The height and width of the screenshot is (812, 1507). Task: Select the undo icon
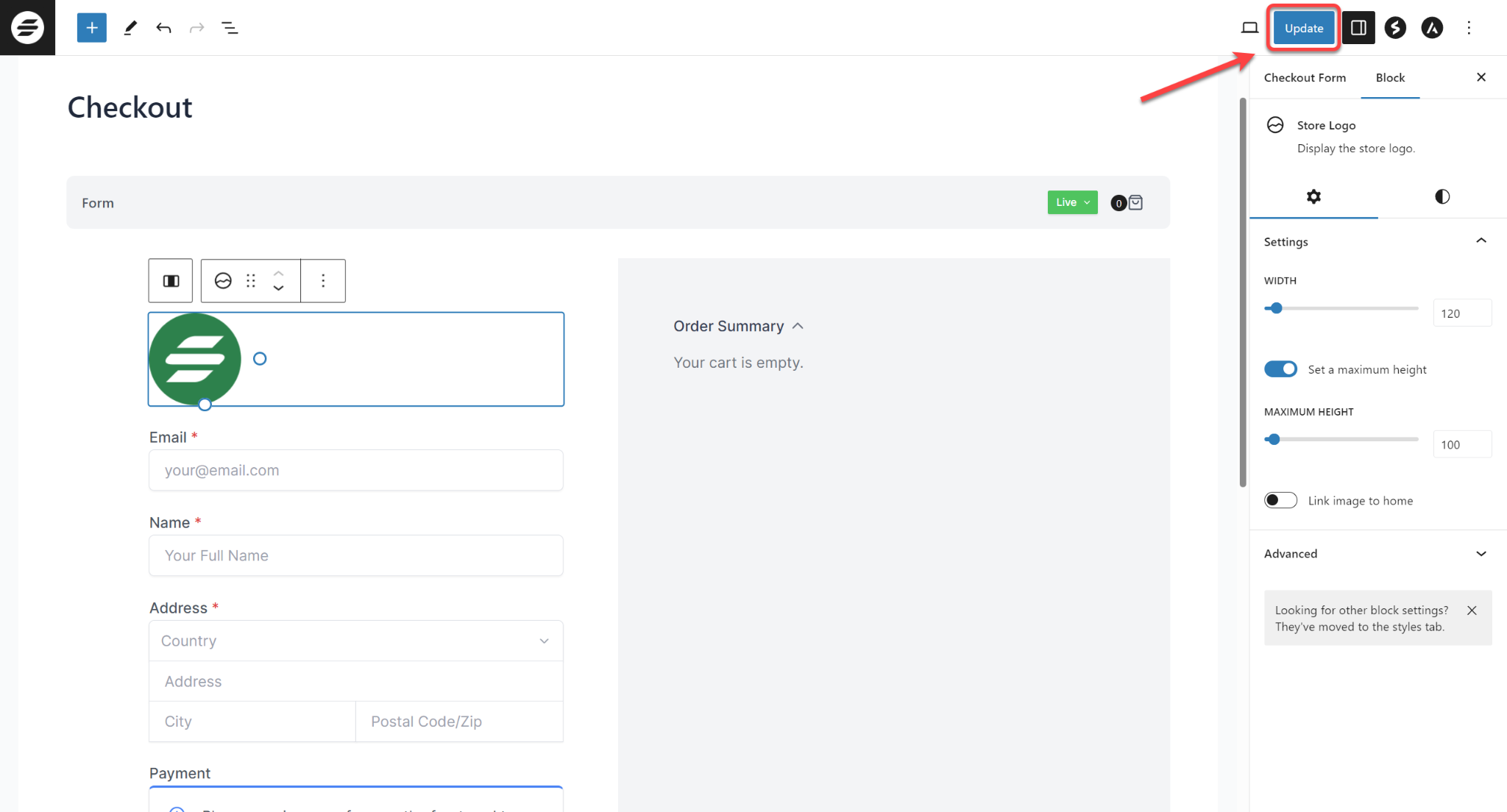163,27
